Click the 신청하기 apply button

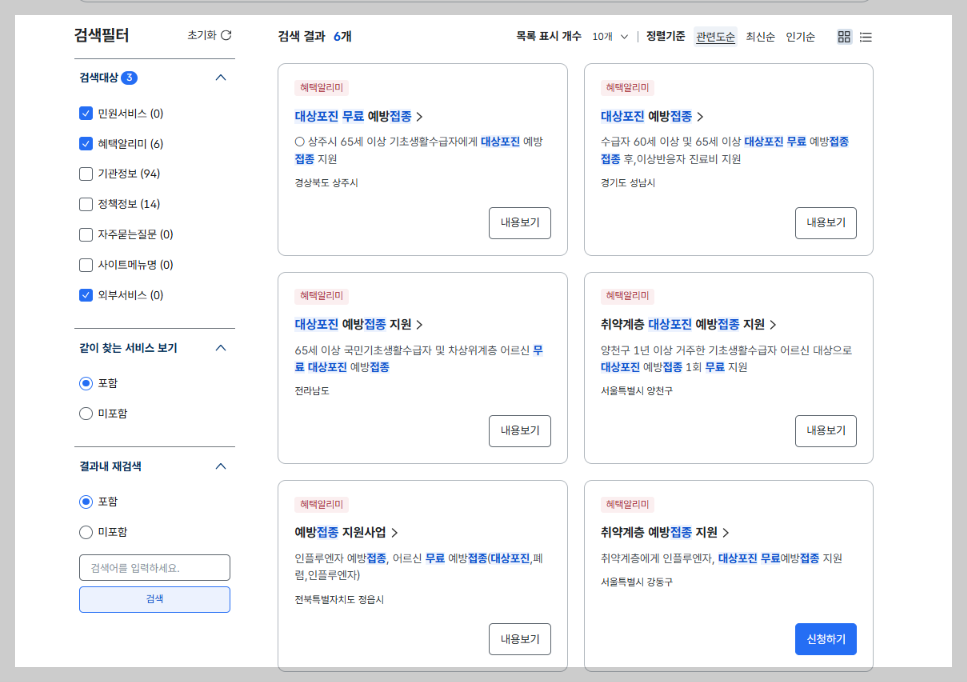(x=826, y=639)
